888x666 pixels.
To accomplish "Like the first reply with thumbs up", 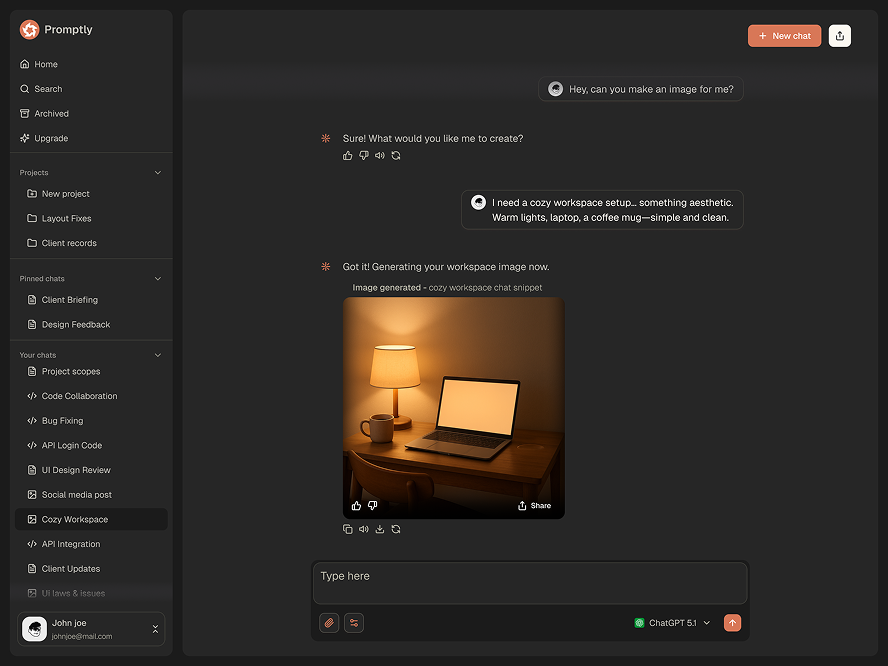I will tap(348, 156).
